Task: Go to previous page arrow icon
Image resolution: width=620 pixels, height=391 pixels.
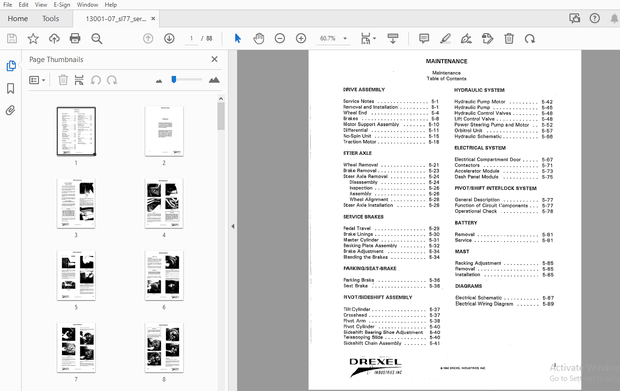Action: coord(148,38)
